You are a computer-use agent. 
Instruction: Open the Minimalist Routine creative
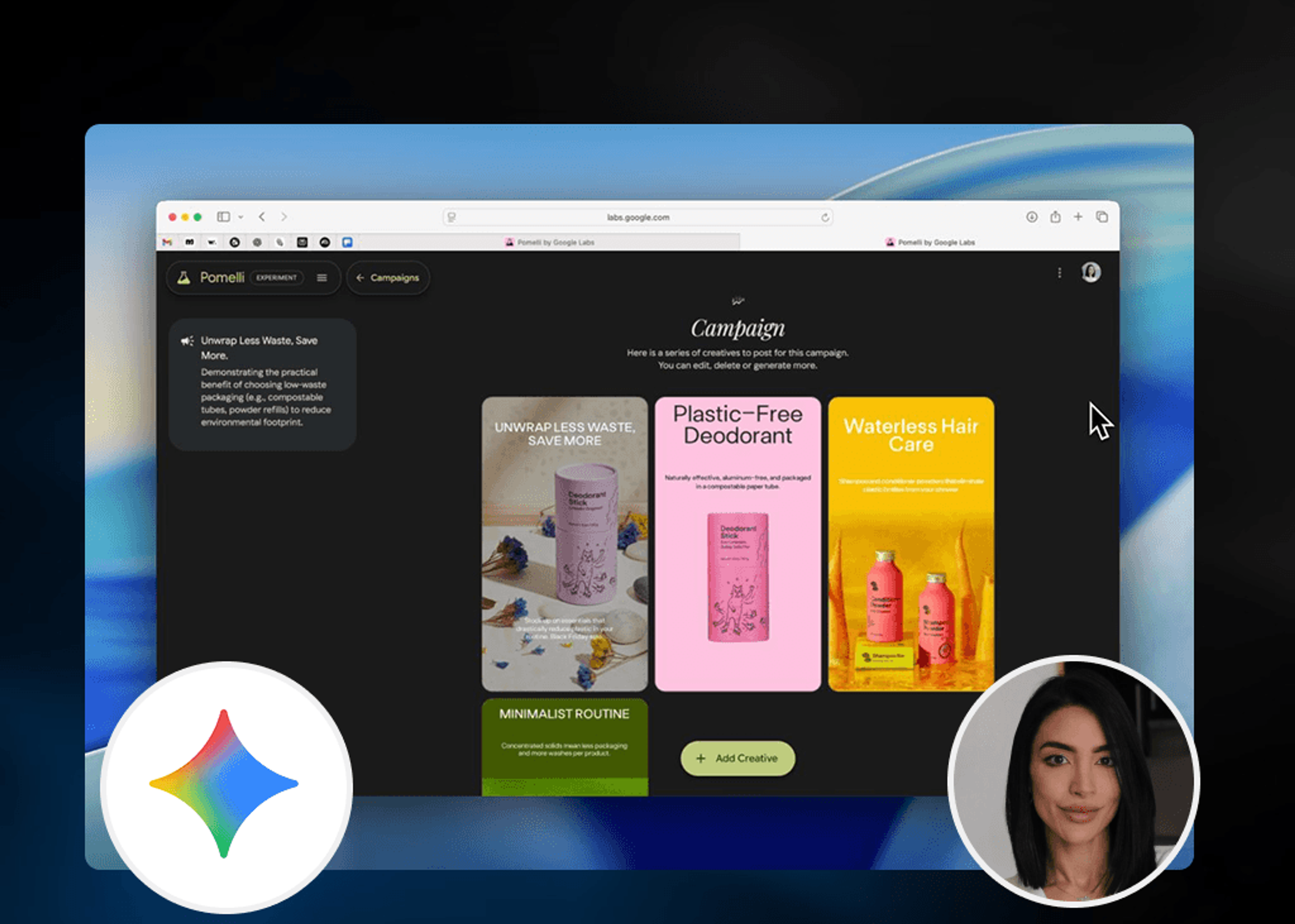click(x=565, y=747)
